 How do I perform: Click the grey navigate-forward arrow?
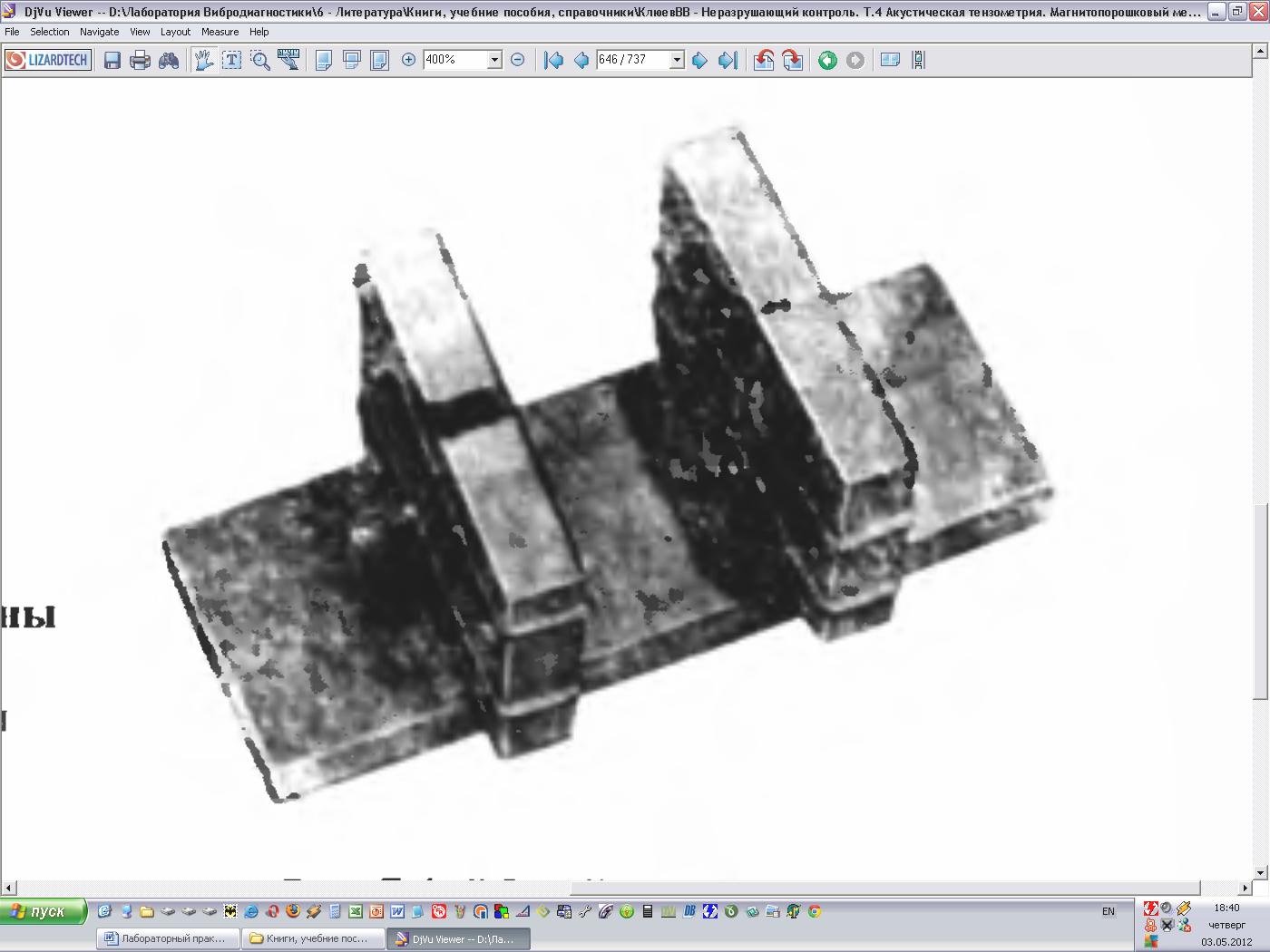[855, 60]
